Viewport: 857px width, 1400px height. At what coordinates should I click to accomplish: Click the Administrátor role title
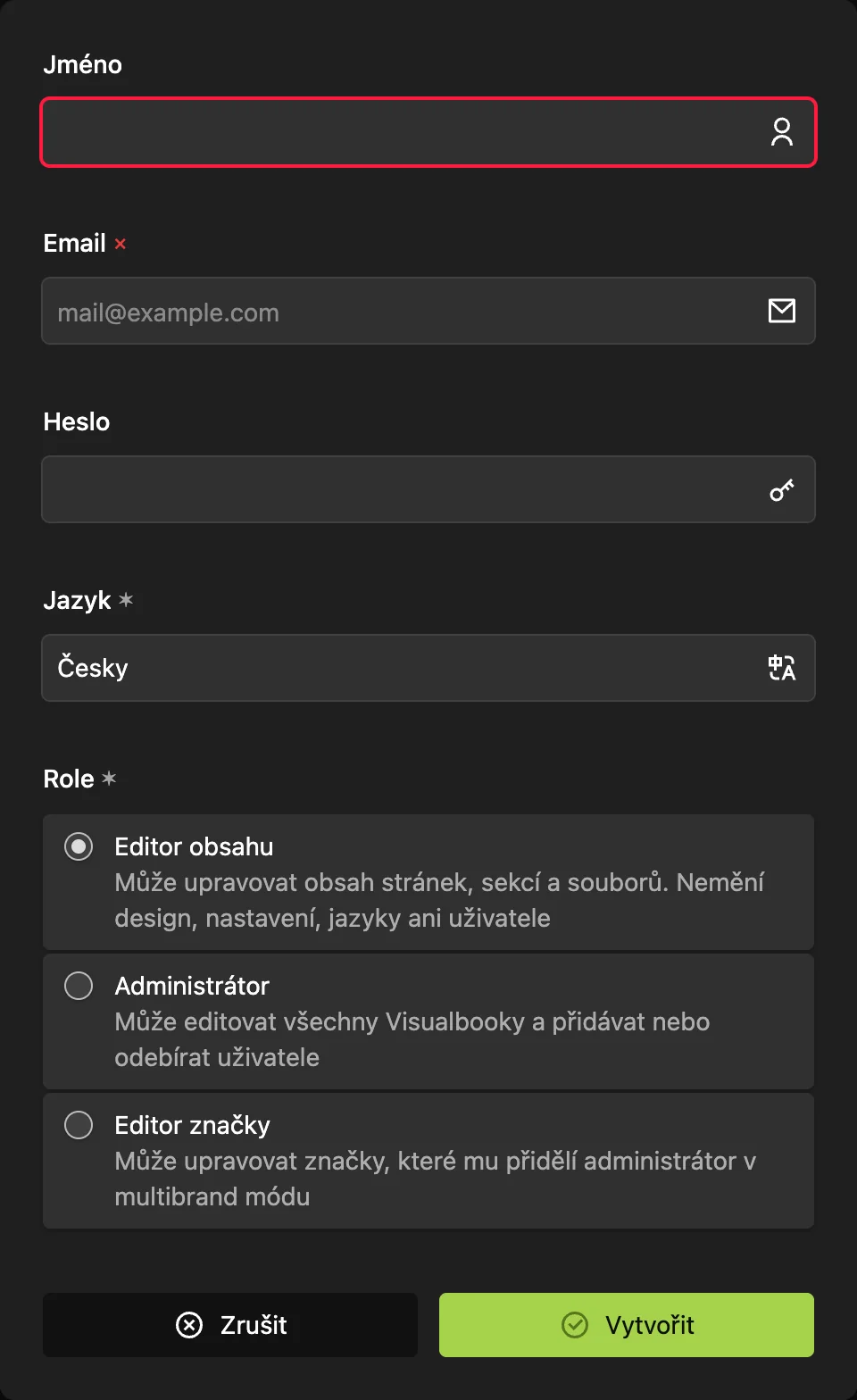[x=192, y=986]
